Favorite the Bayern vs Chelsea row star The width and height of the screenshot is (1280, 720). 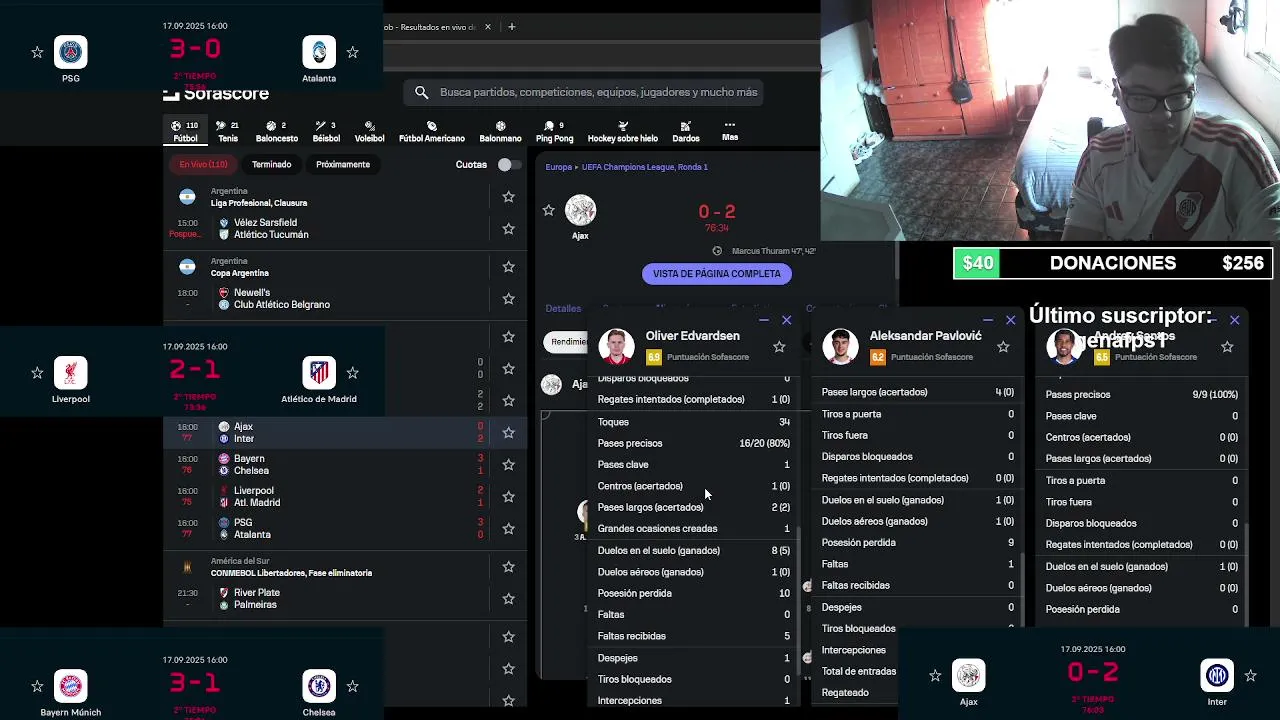tap(508, 464)
